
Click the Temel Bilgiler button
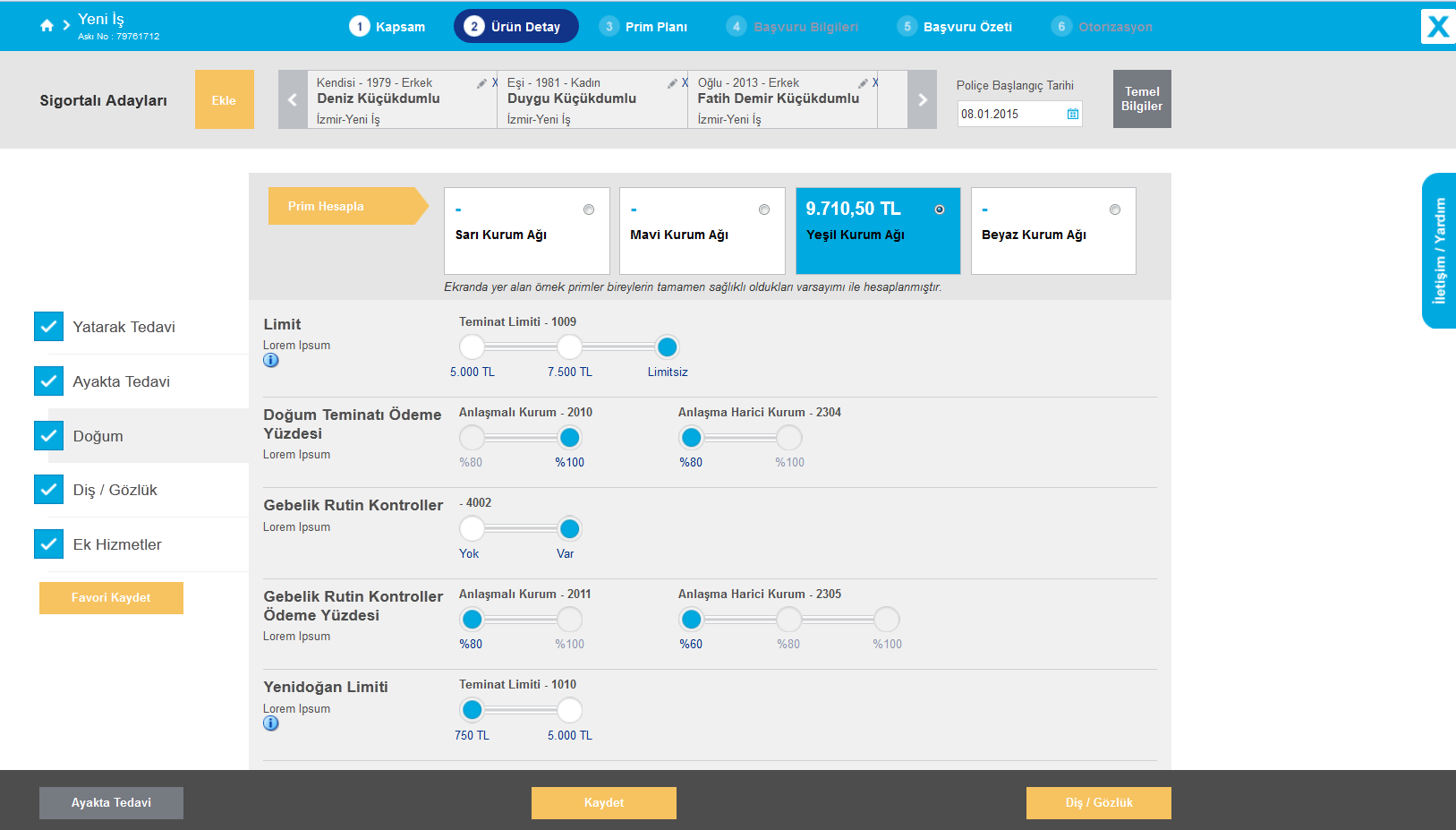tap(1142, 98)
